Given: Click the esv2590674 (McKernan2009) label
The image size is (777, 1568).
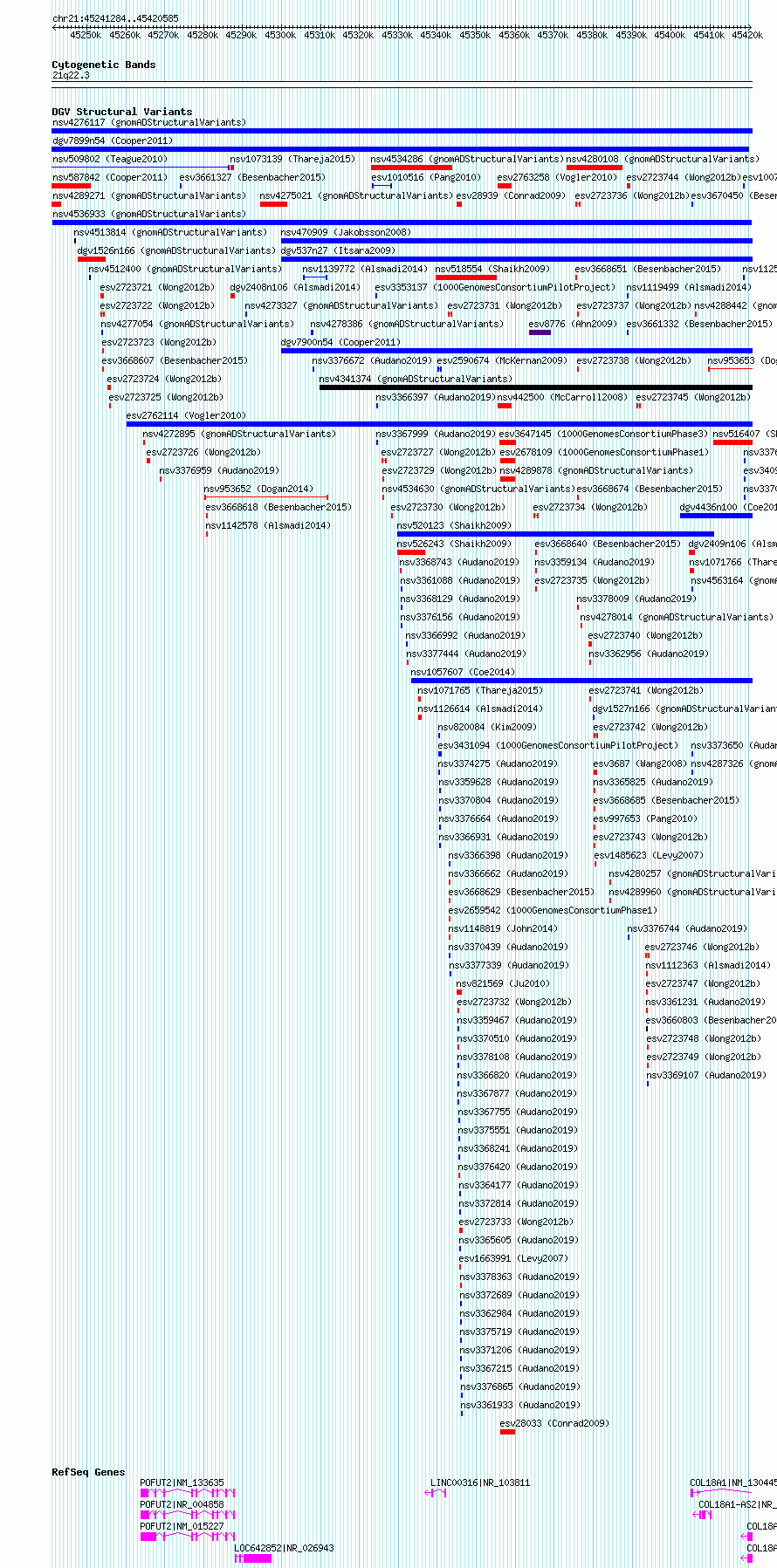Looking at the screenshot, I should click(502, 360).
